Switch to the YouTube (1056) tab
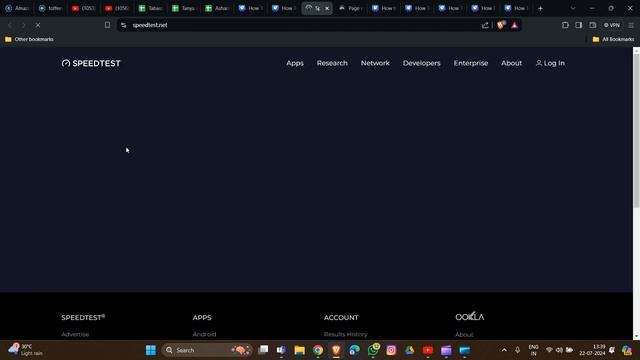The height and width of the screenshot is (360, 640). coord(117,8)
